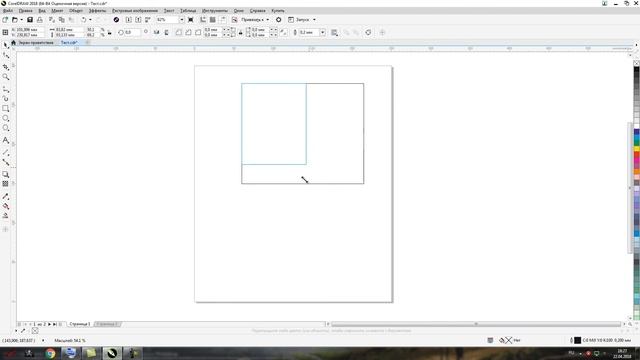
Task: Open the Таблица menu
Action: 188,11
